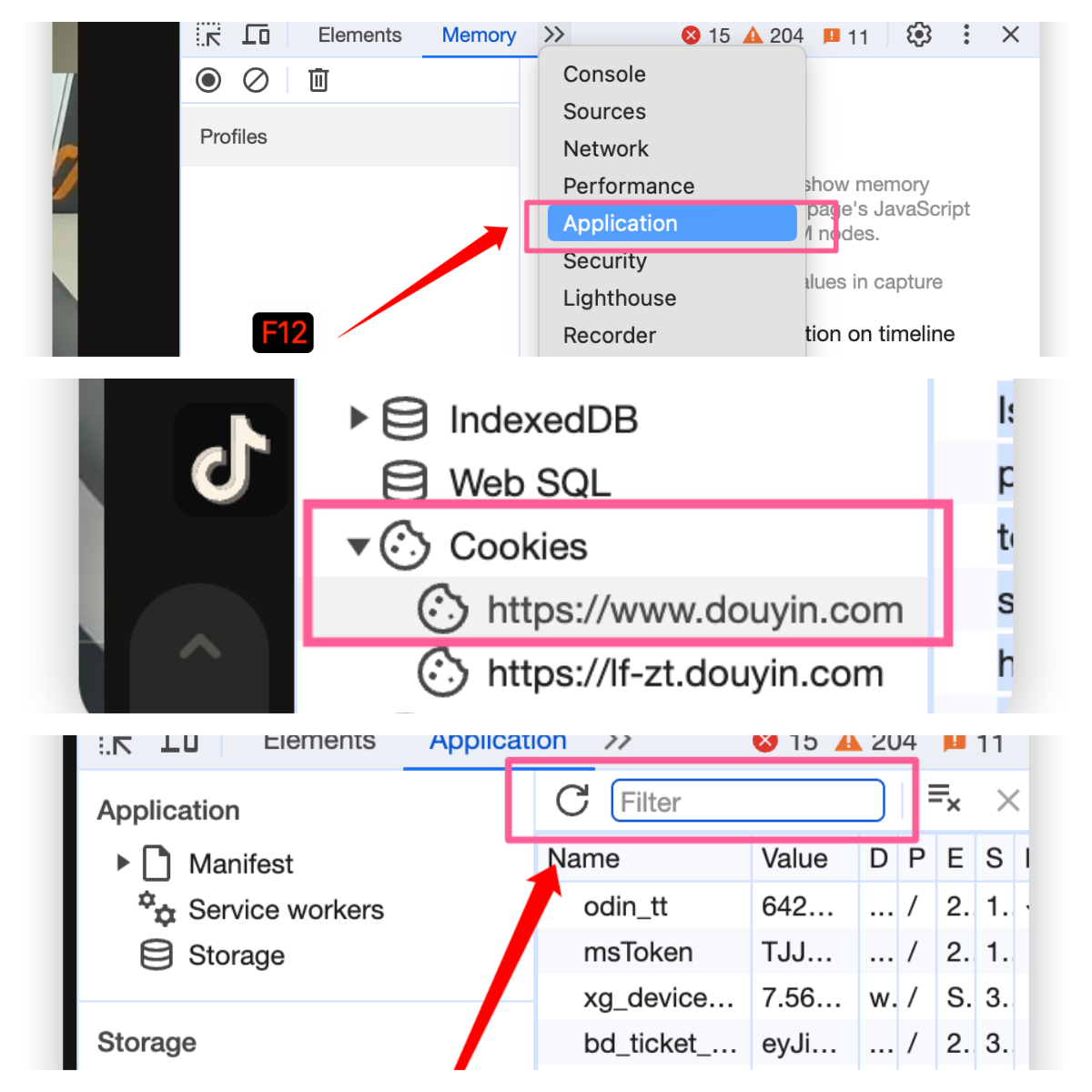This screenshot has width=1092, height=1092.
Task: Open the three-dot customize DevTools menu
Action: click(x=966, y=35)
